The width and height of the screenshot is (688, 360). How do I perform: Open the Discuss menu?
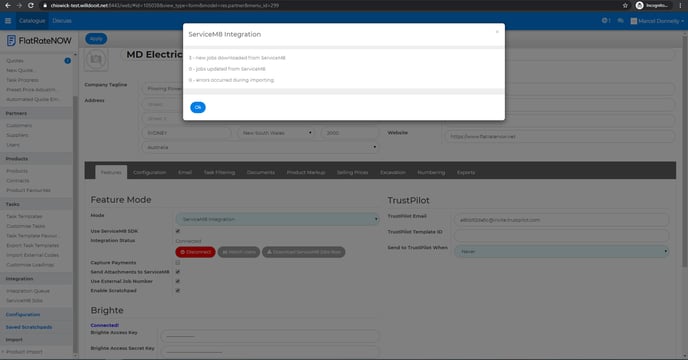[x=62, y=21]
